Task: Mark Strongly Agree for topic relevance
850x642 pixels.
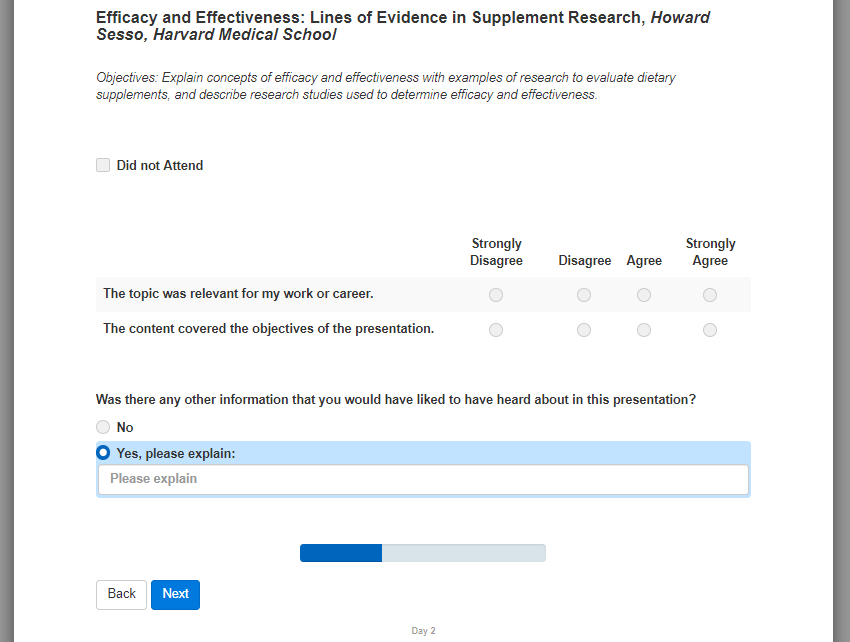Action: (710, 295)
